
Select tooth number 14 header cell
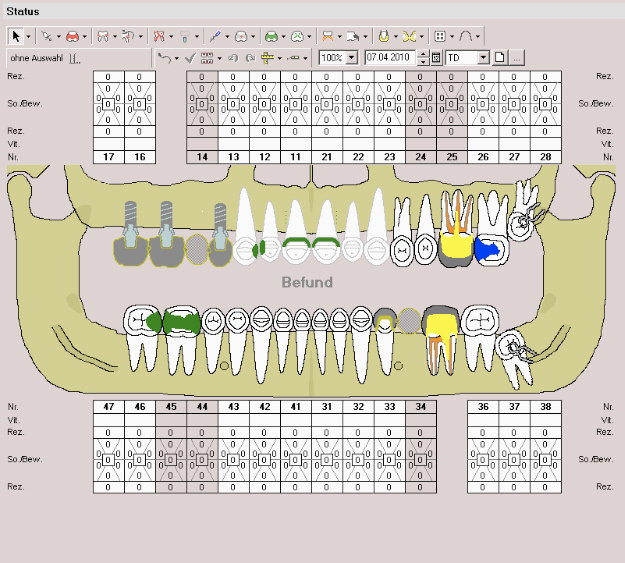(202, 156)
